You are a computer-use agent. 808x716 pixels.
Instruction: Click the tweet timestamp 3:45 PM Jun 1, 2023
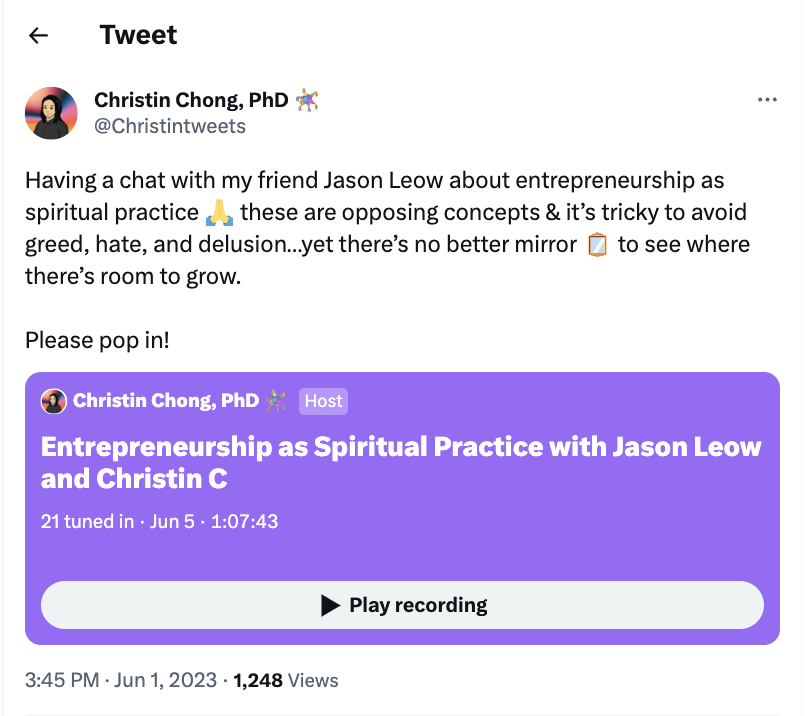tap(121, 680)
